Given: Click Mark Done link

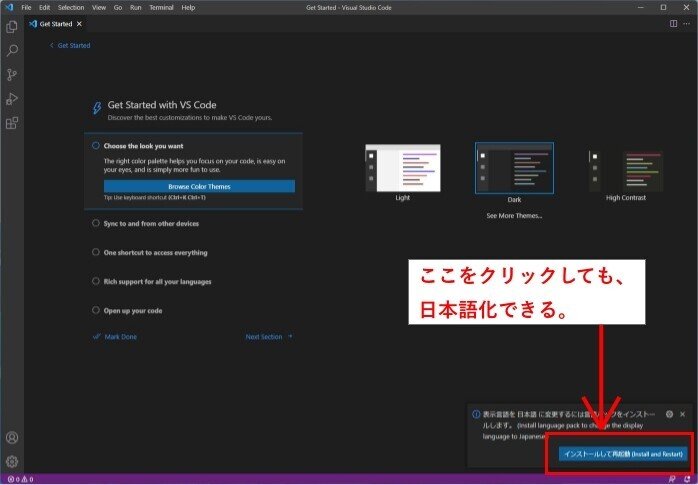Looking at the screenshot, I should coord(115,336).
